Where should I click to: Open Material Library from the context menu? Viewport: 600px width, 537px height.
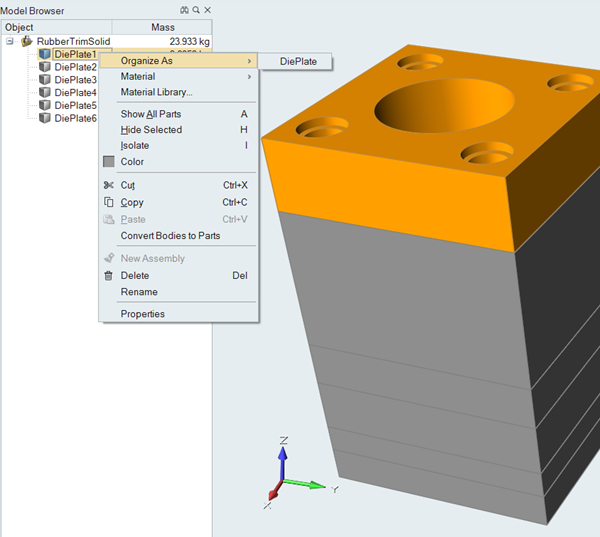tap(156, 93)
